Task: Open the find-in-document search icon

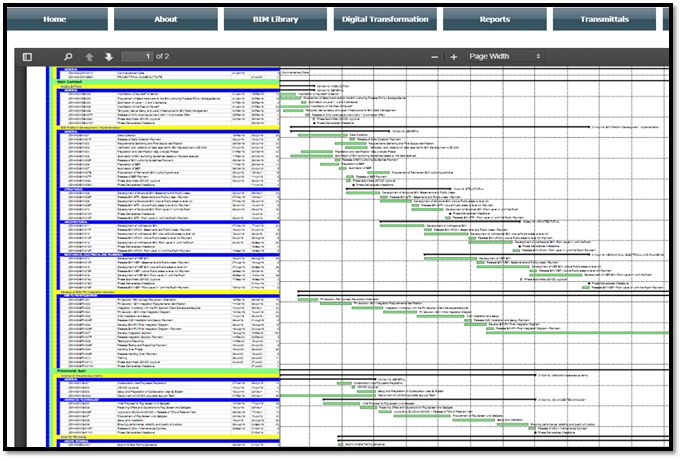Action: tap(68, 57)
